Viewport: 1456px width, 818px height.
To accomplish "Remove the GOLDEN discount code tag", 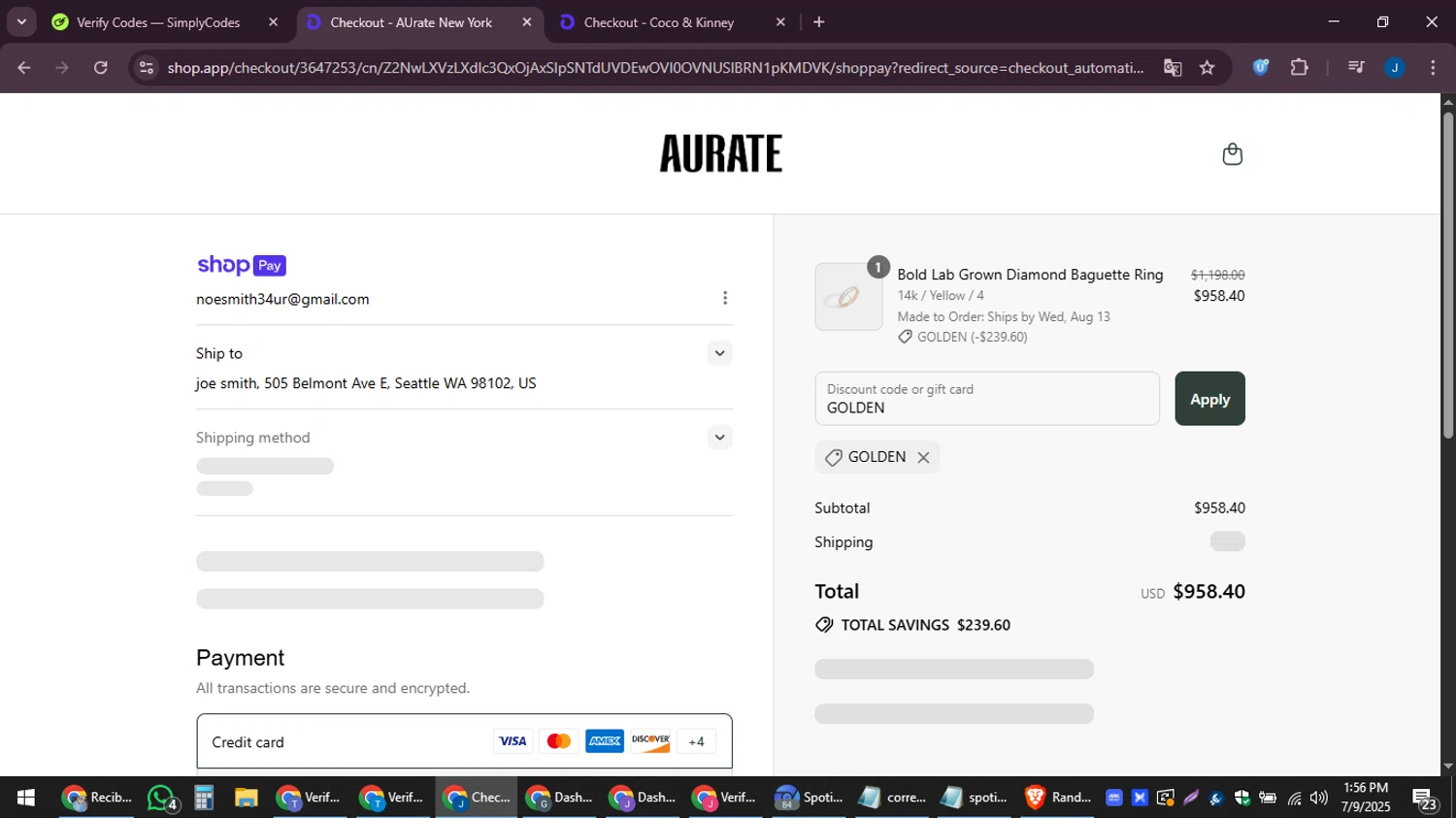I will coord(923,457).
